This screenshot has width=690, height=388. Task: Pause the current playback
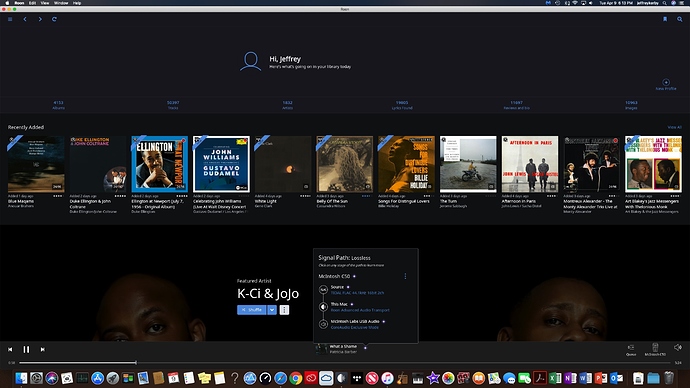click(26, 349)
